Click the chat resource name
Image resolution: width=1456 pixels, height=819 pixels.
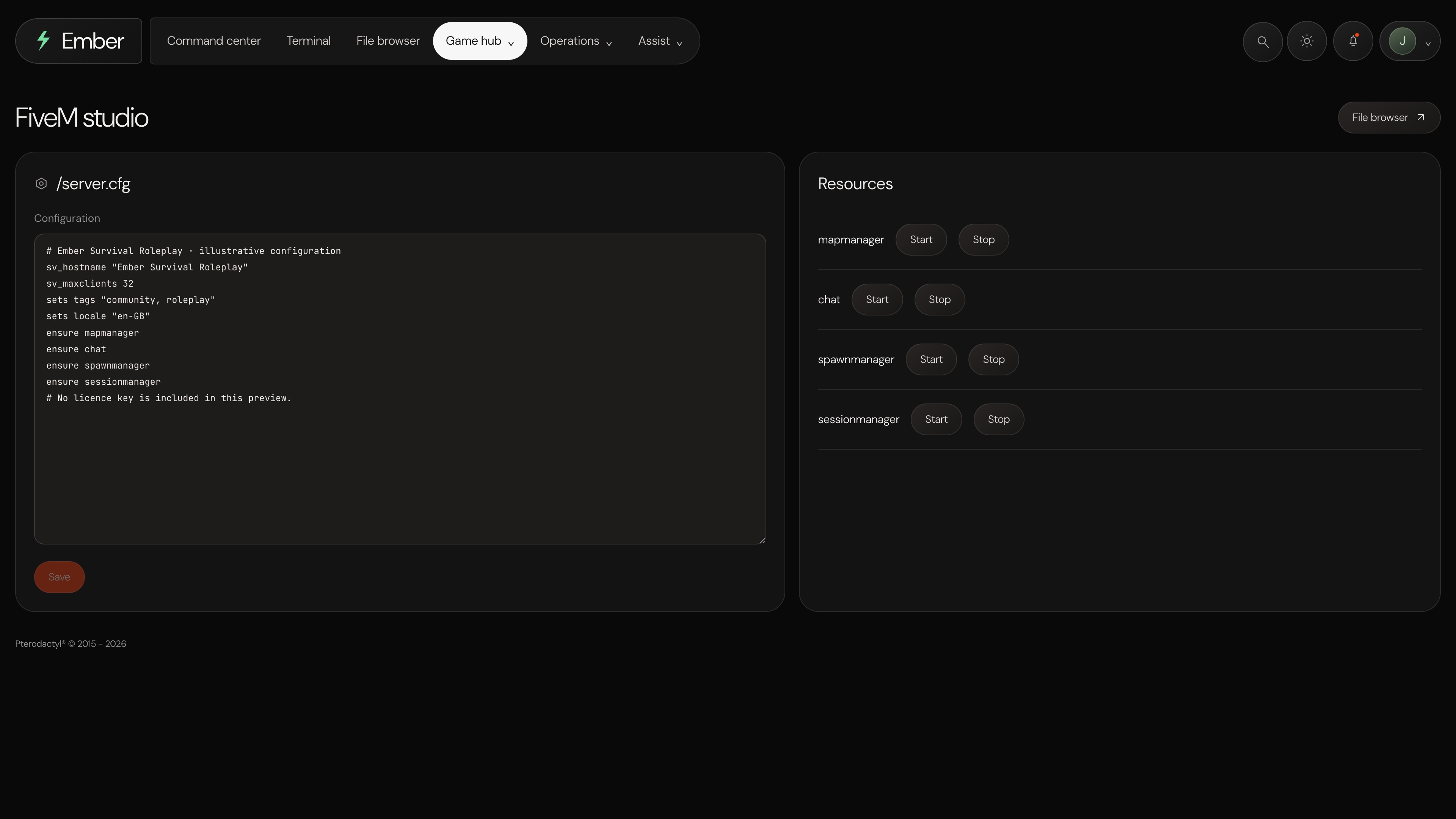tap(828, 300)
